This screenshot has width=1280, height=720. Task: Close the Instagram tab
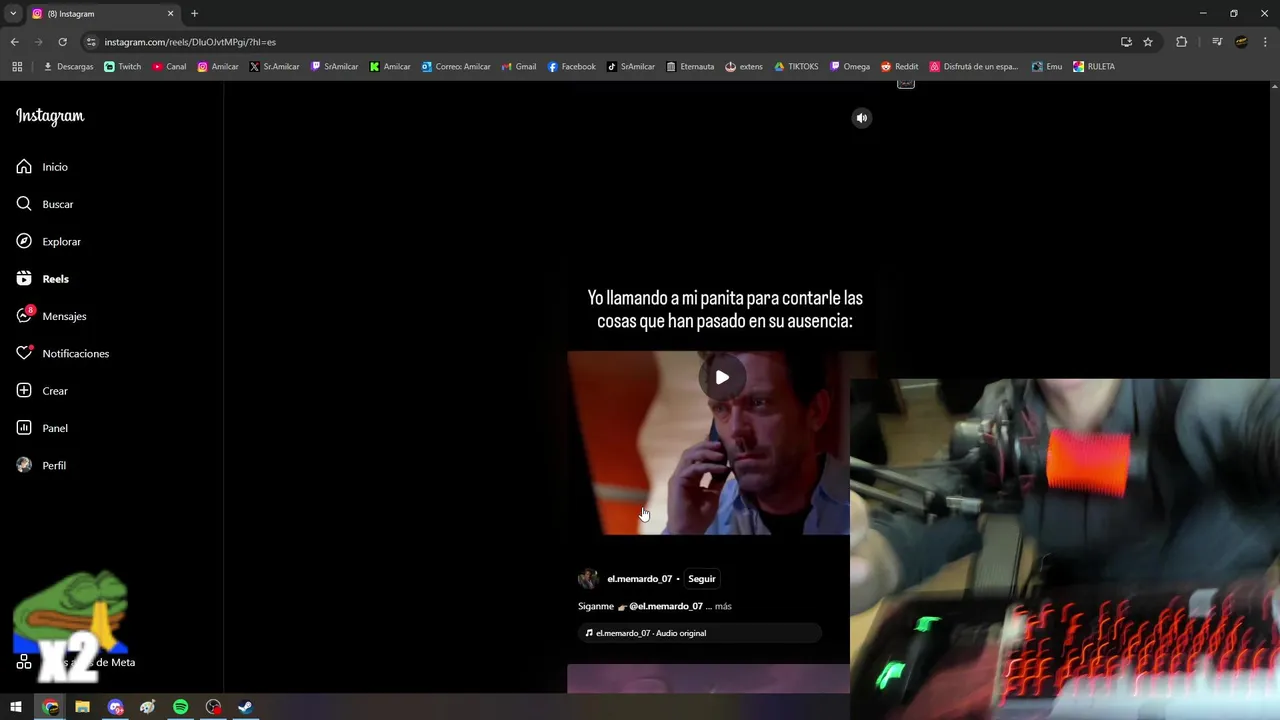click(170, 14)
